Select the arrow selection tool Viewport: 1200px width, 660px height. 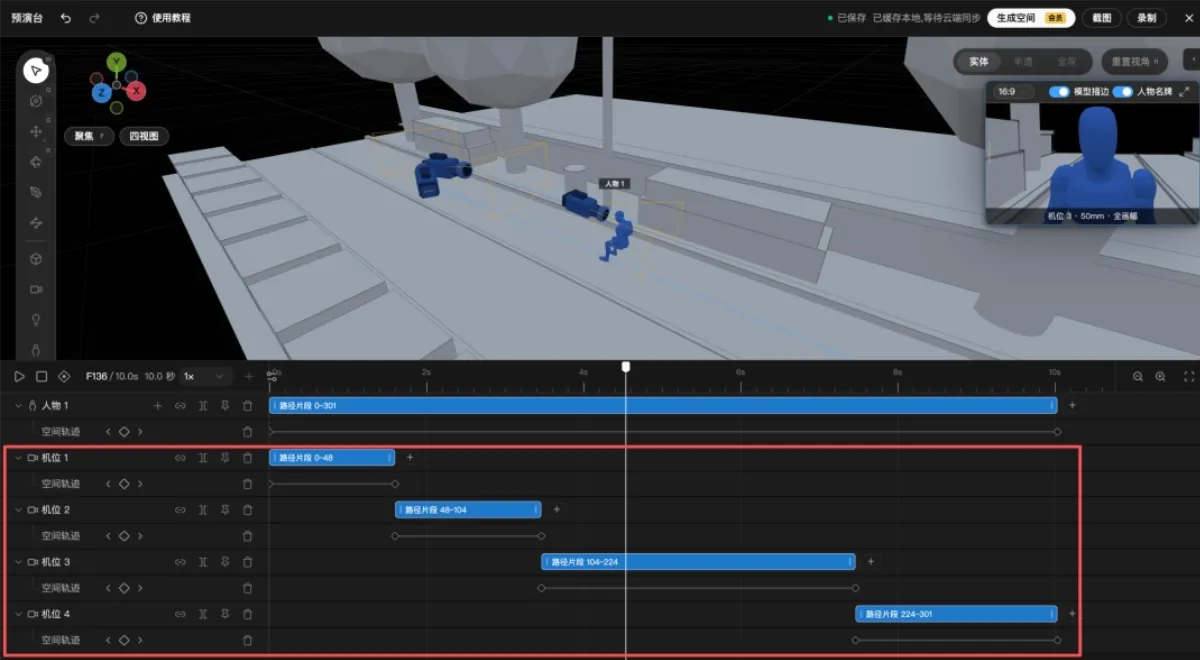36,70
